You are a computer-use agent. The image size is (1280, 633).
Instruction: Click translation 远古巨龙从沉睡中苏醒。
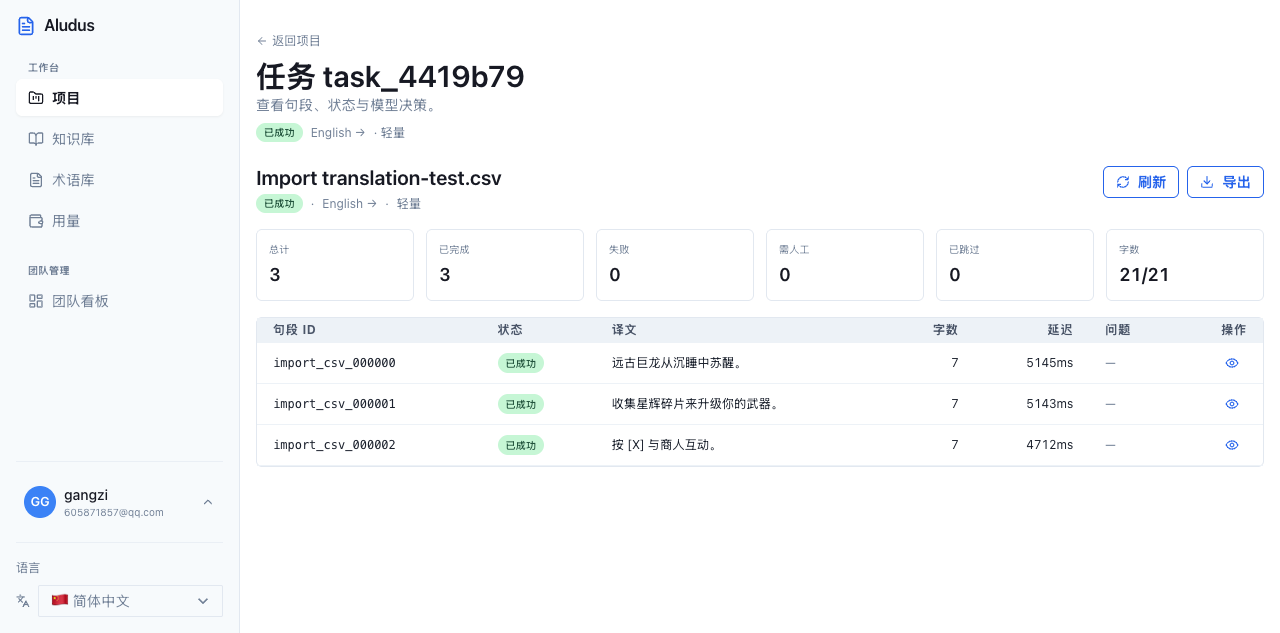[x=677, y=363]
